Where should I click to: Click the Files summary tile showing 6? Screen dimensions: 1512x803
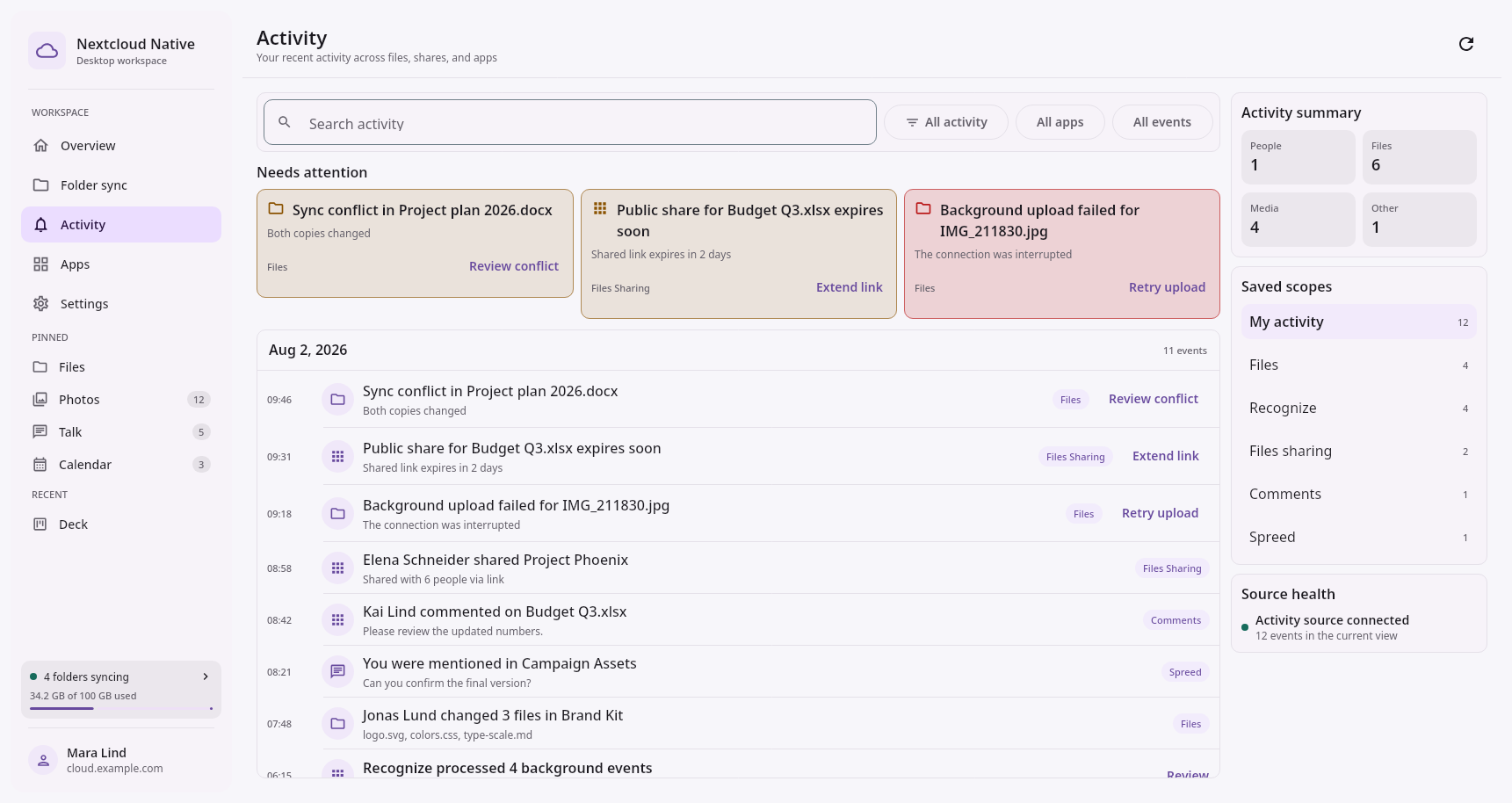(1419, 157)
